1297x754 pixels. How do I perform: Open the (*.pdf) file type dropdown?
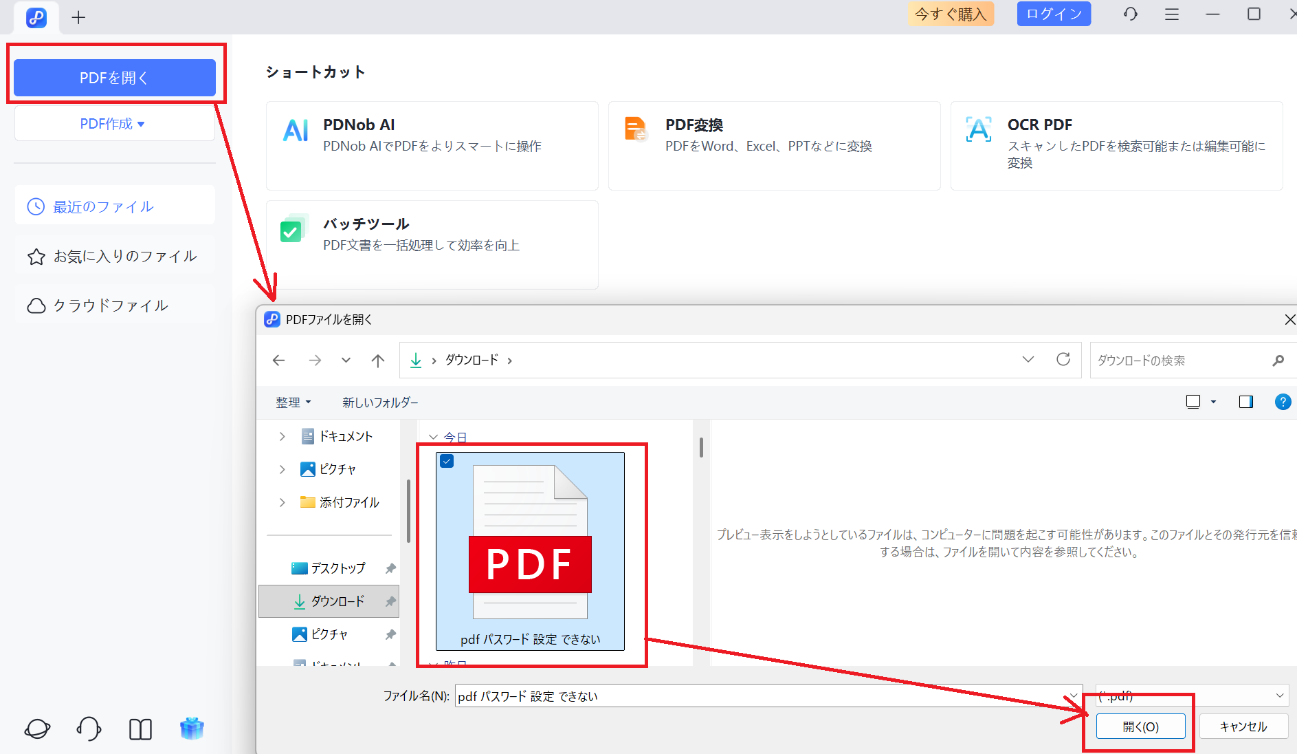pos(1190,694)
